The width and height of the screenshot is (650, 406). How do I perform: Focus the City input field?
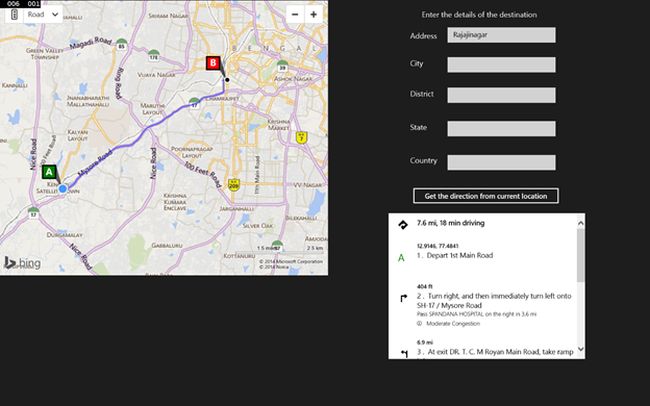(x=501, y=65)
